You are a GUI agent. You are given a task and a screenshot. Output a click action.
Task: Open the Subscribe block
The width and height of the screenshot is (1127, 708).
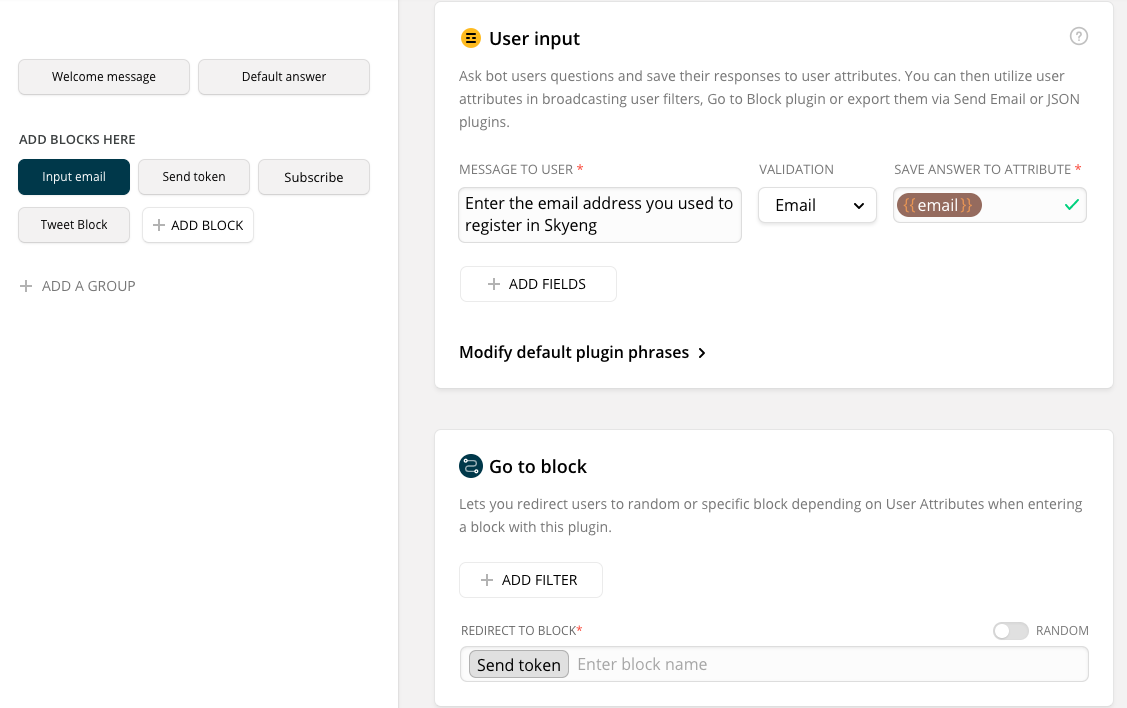(313, 177)
